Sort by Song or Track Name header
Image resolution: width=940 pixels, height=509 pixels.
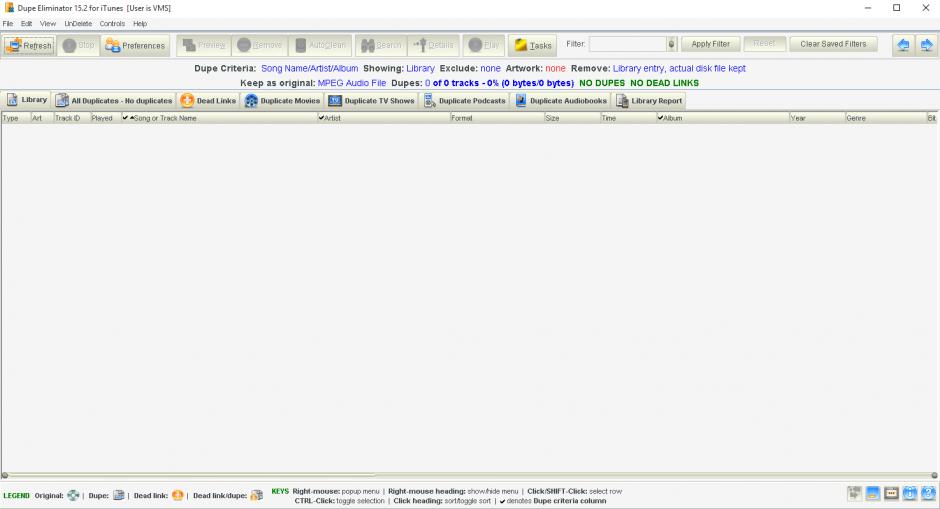point(219,118)
